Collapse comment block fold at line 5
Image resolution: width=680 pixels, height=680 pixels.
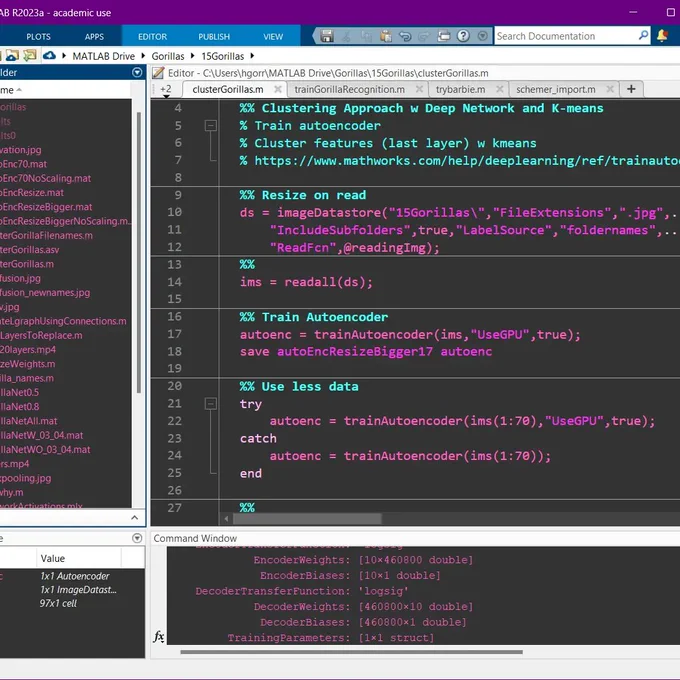tap(210, 126)
